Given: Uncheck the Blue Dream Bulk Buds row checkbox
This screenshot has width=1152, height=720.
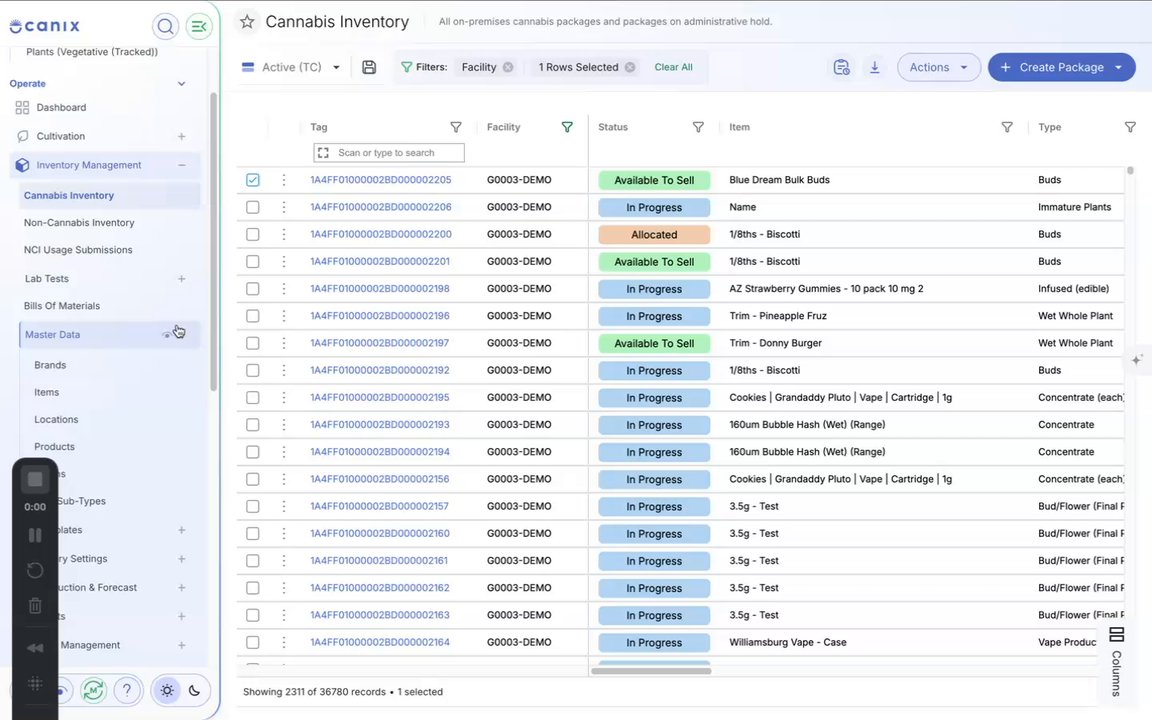Looking at the screenshot, I should click(x=253, y=180).
